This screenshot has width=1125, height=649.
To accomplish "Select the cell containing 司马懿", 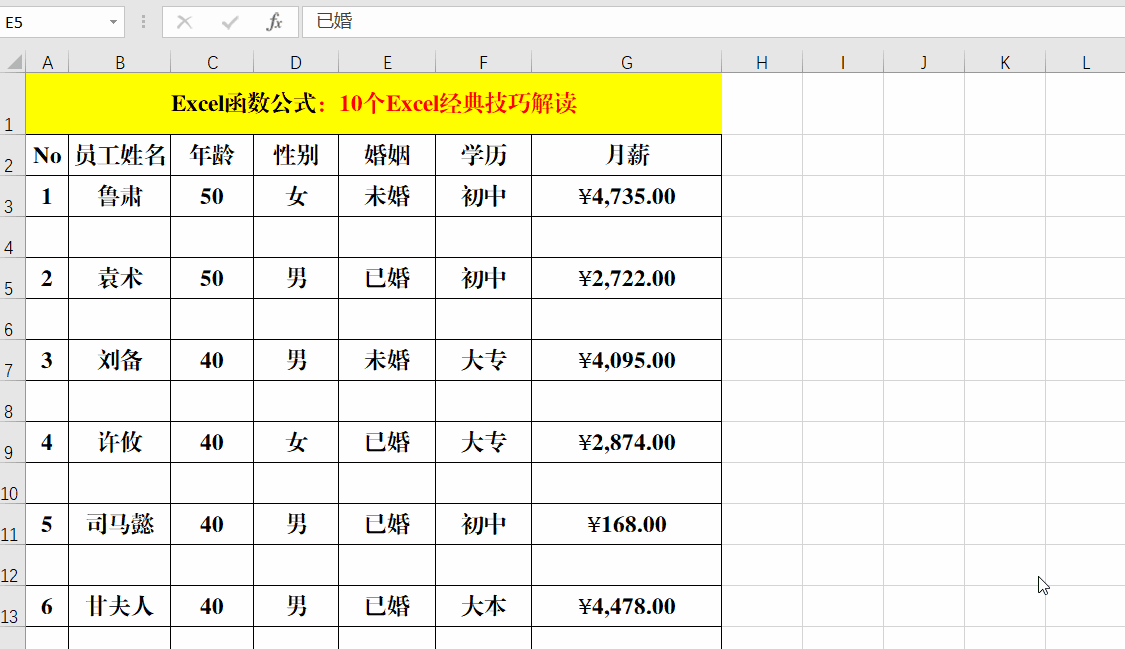I will [x=119, y=524].
